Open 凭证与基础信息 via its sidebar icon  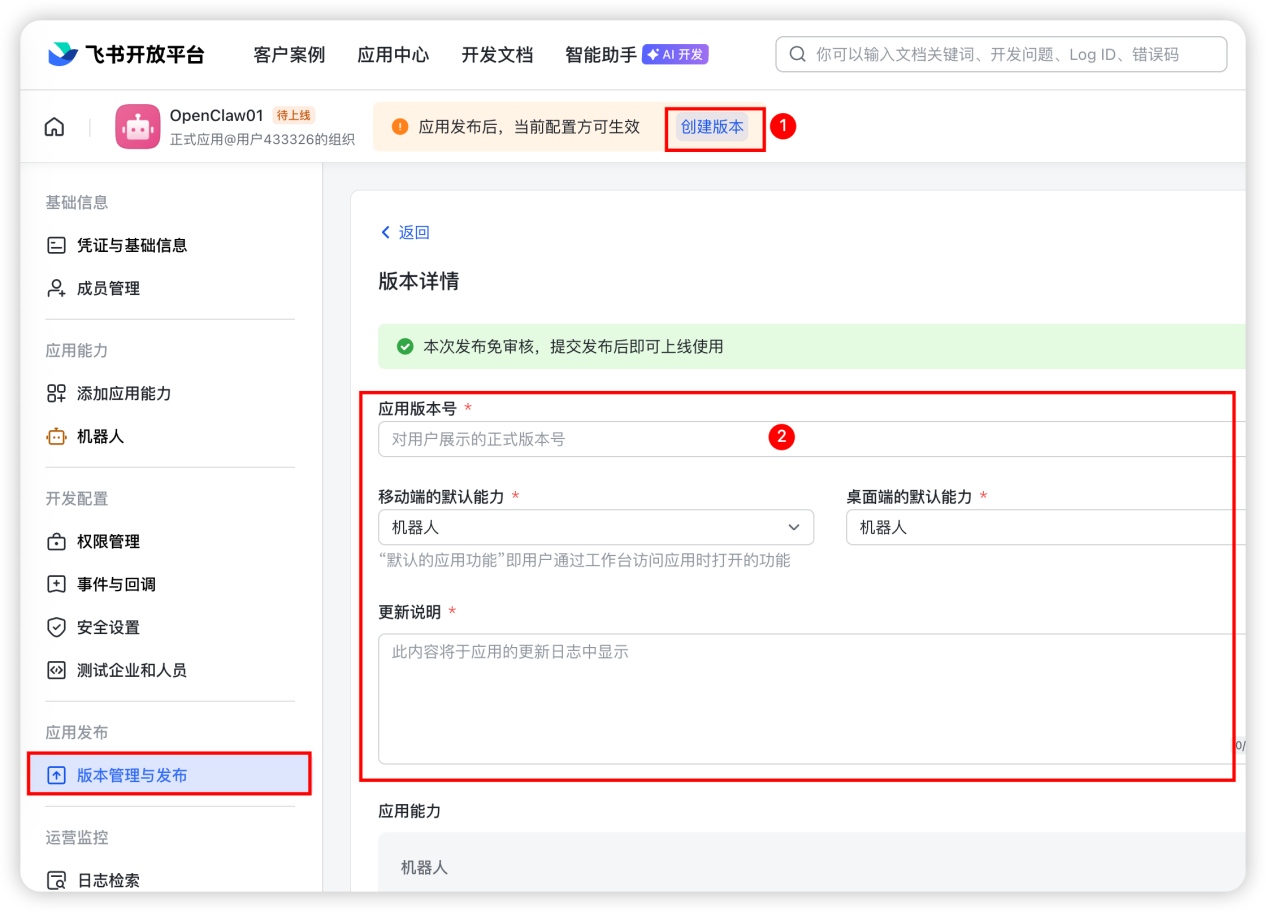point(57,245)
